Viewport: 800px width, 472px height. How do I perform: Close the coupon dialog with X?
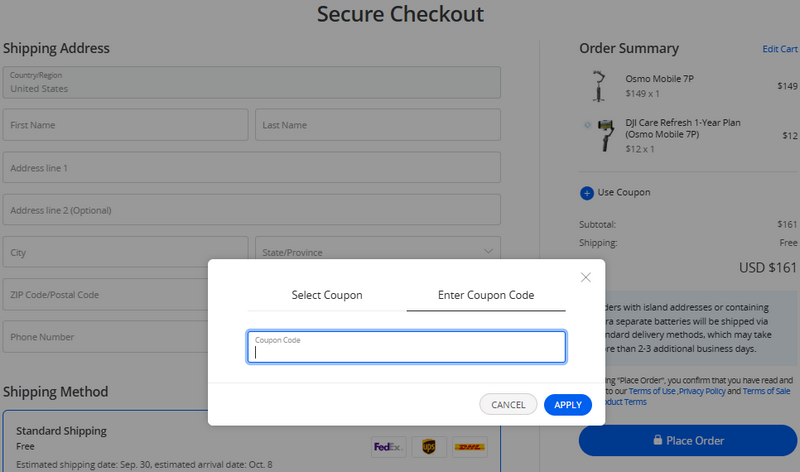[586, 277]
